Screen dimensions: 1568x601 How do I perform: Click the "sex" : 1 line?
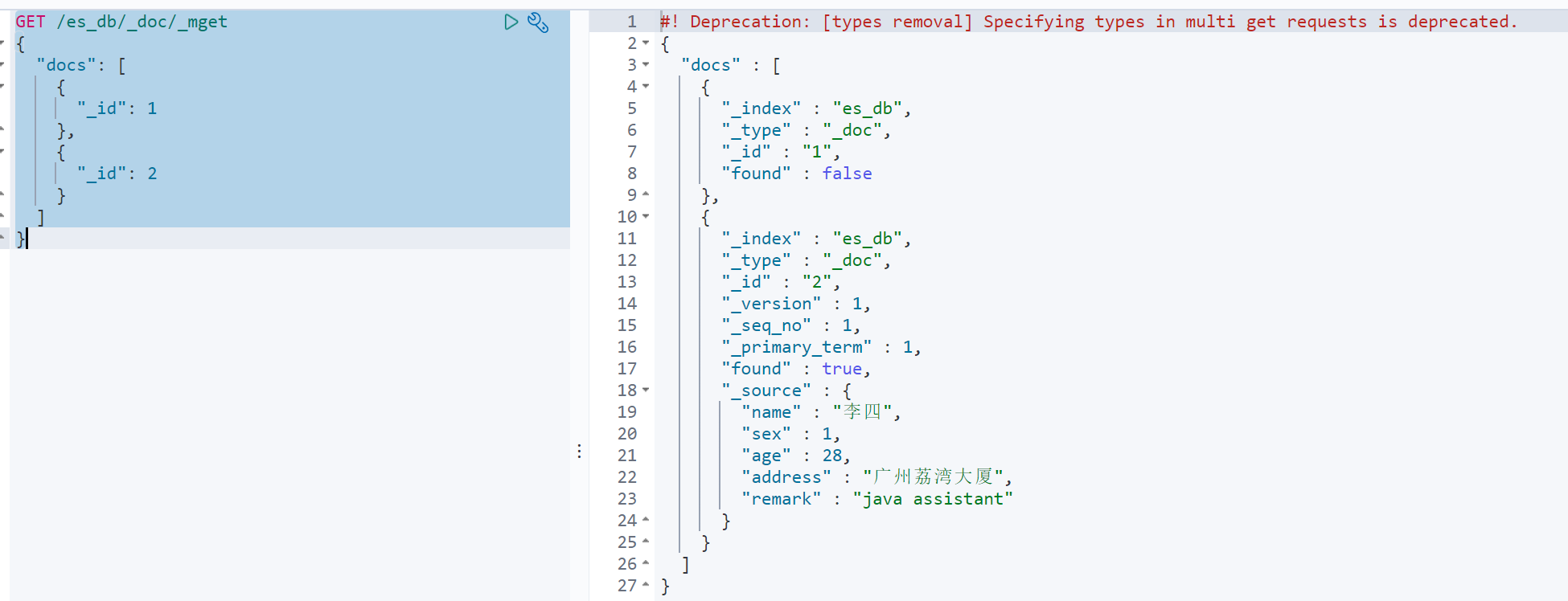tap(791, 434)
